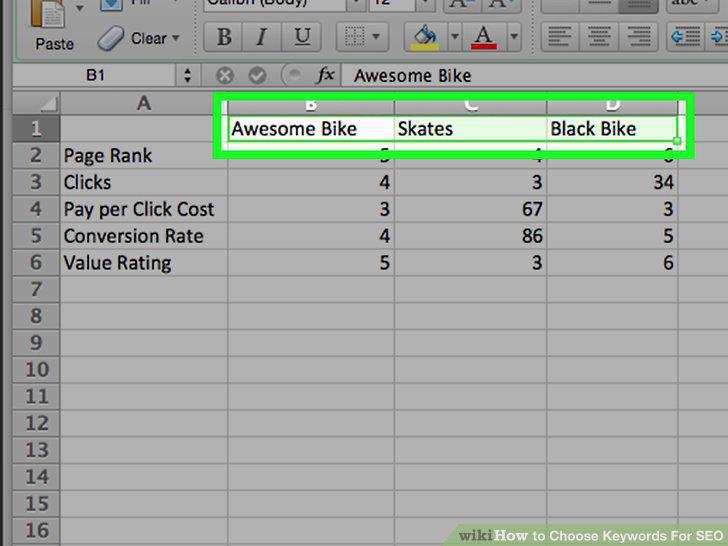728x546 pixels.
Task: Click the Paste clipboard icon
Action: point(48,14)
